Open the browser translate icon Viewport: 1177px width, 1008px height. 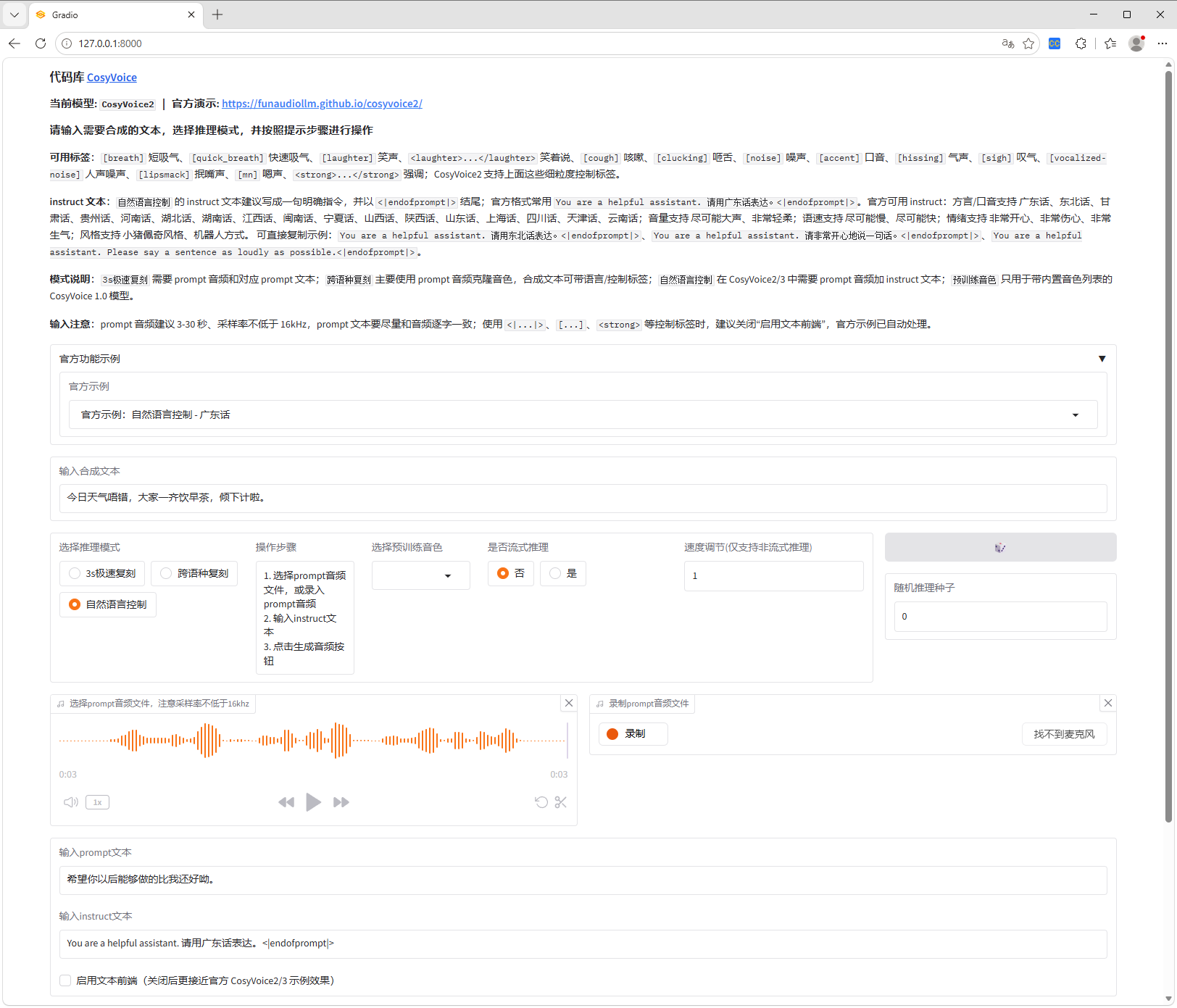(1008, 43)
